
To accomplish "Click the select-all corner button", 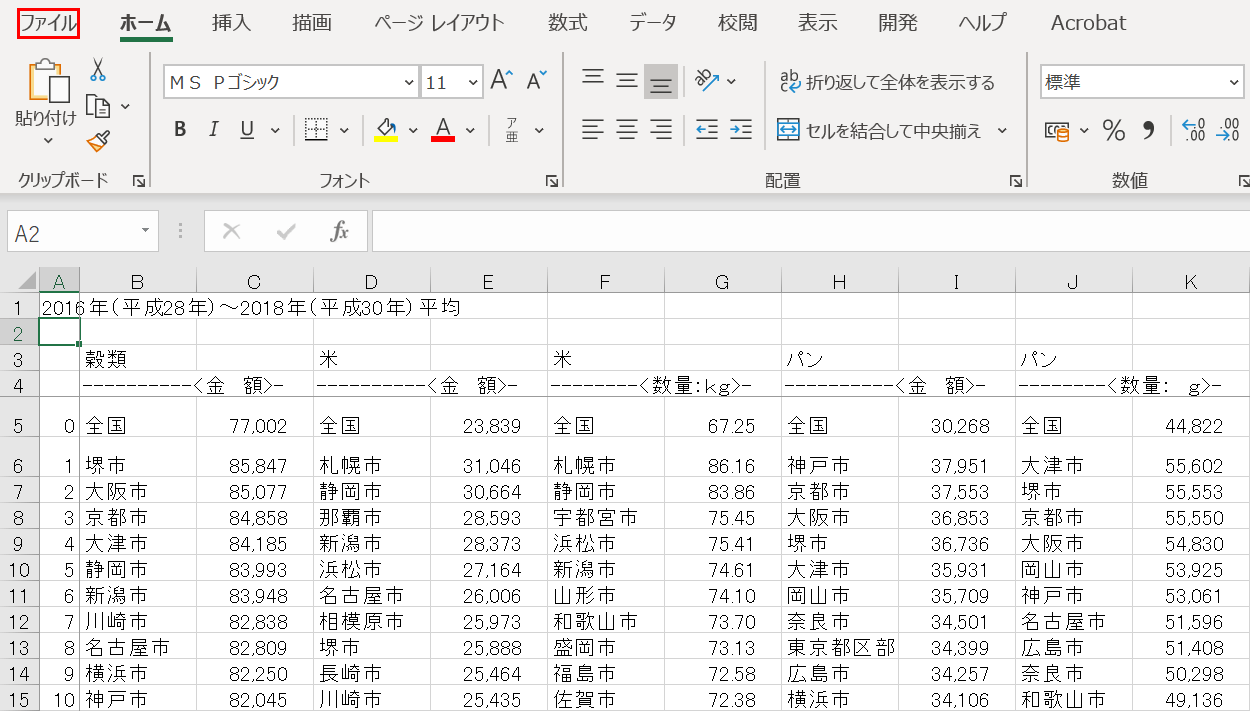I will pyautogui.click(x=19, y=281).
